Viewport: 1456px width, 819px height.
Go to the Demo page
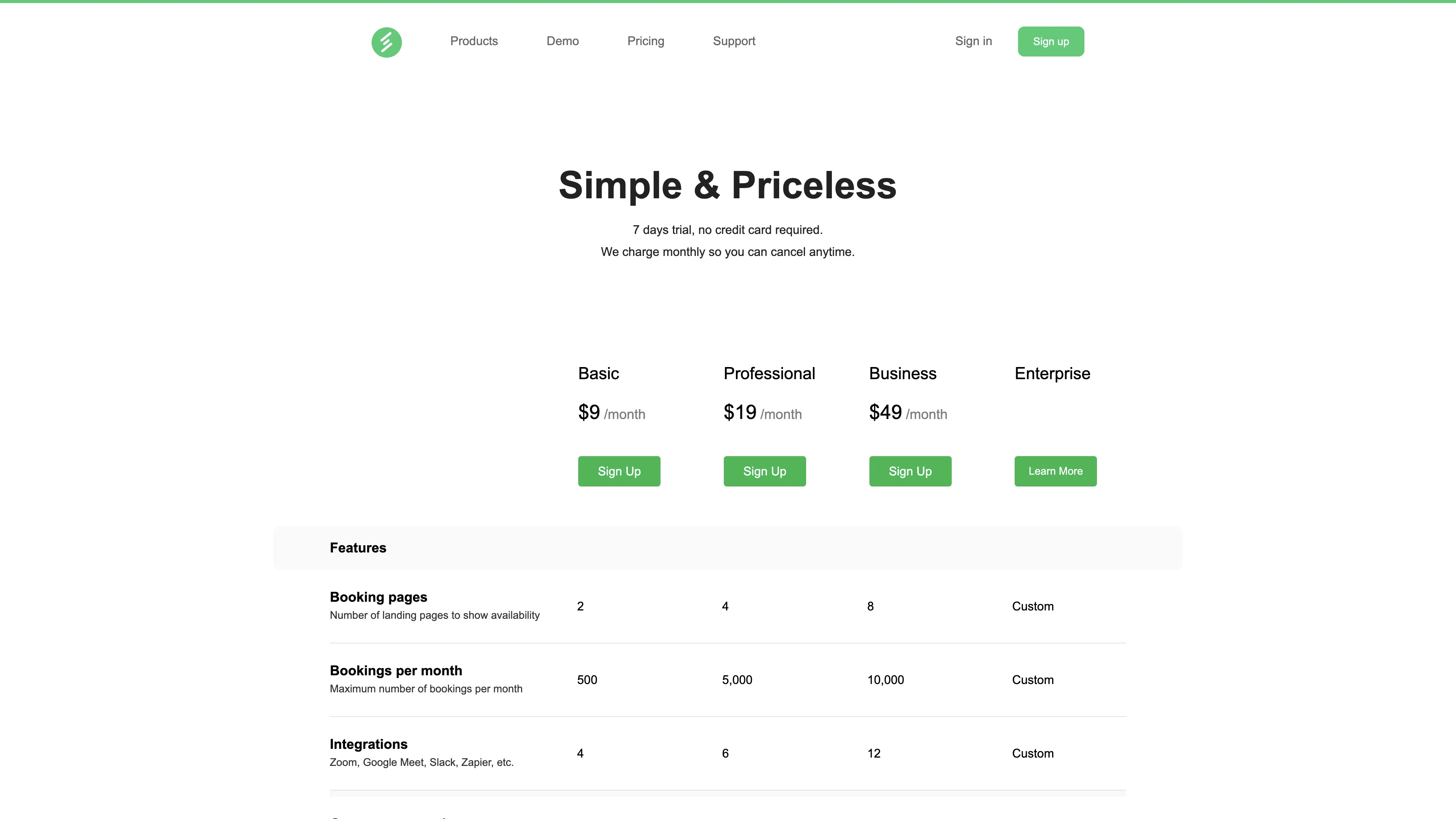click(x=562, y=41)
